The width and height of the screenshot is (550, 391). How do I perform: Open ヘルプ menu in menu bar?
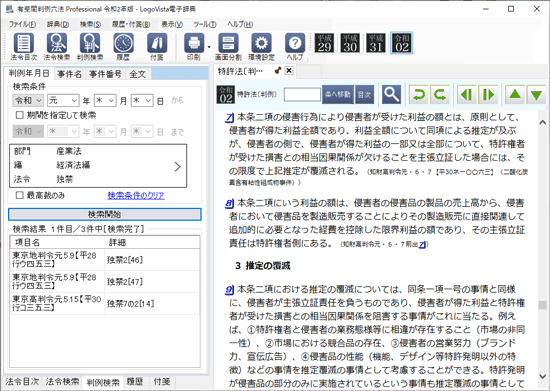(240, 24)
